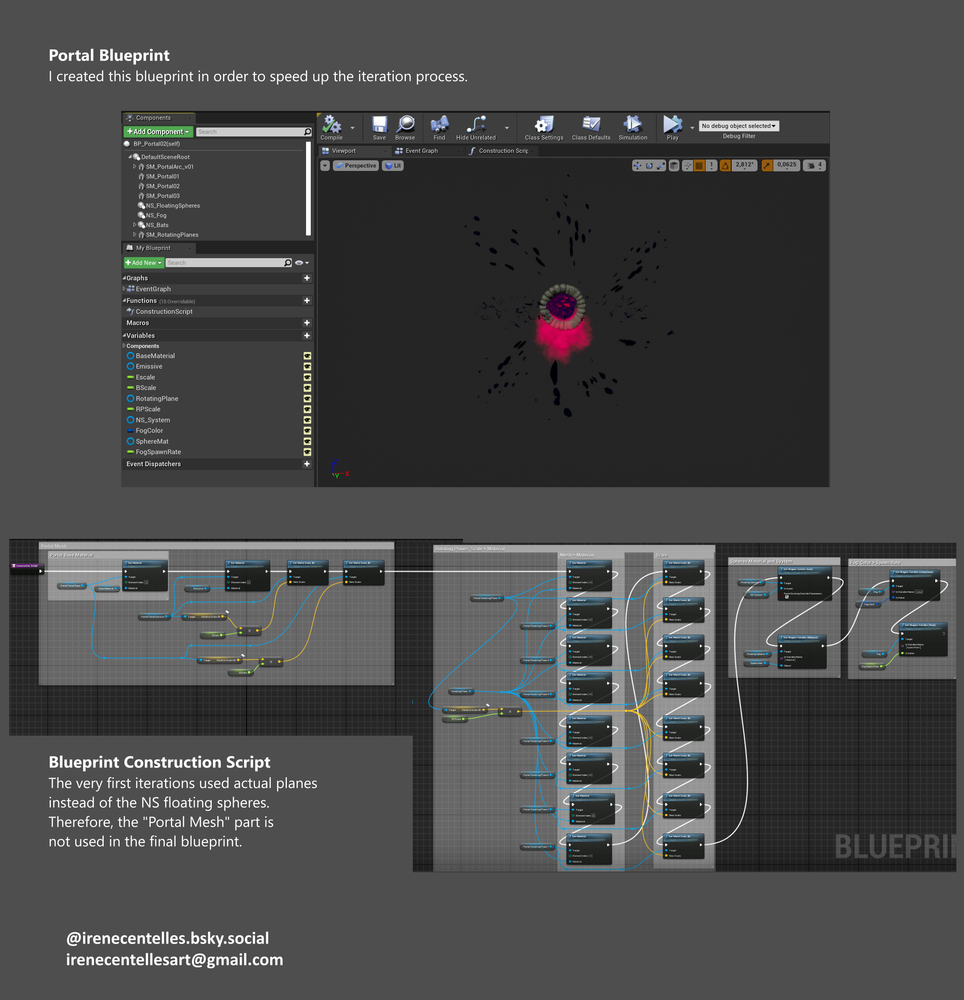This screenshot has width=964, height=1000.
Task: Start Simulation from the toolbar
Action: 632,126
